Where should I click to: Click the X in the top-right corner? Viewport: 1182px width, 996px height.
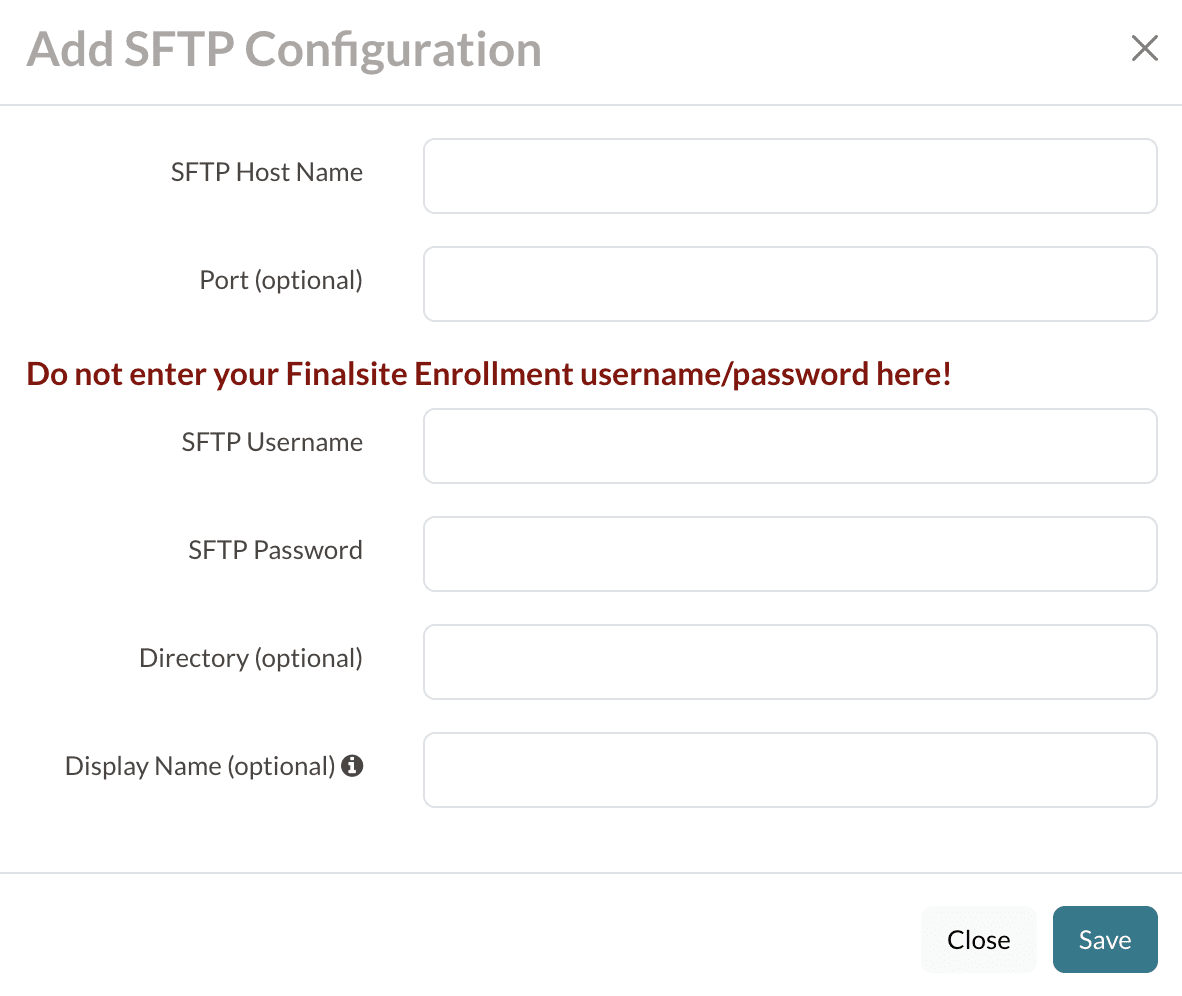coord(1144,48)
